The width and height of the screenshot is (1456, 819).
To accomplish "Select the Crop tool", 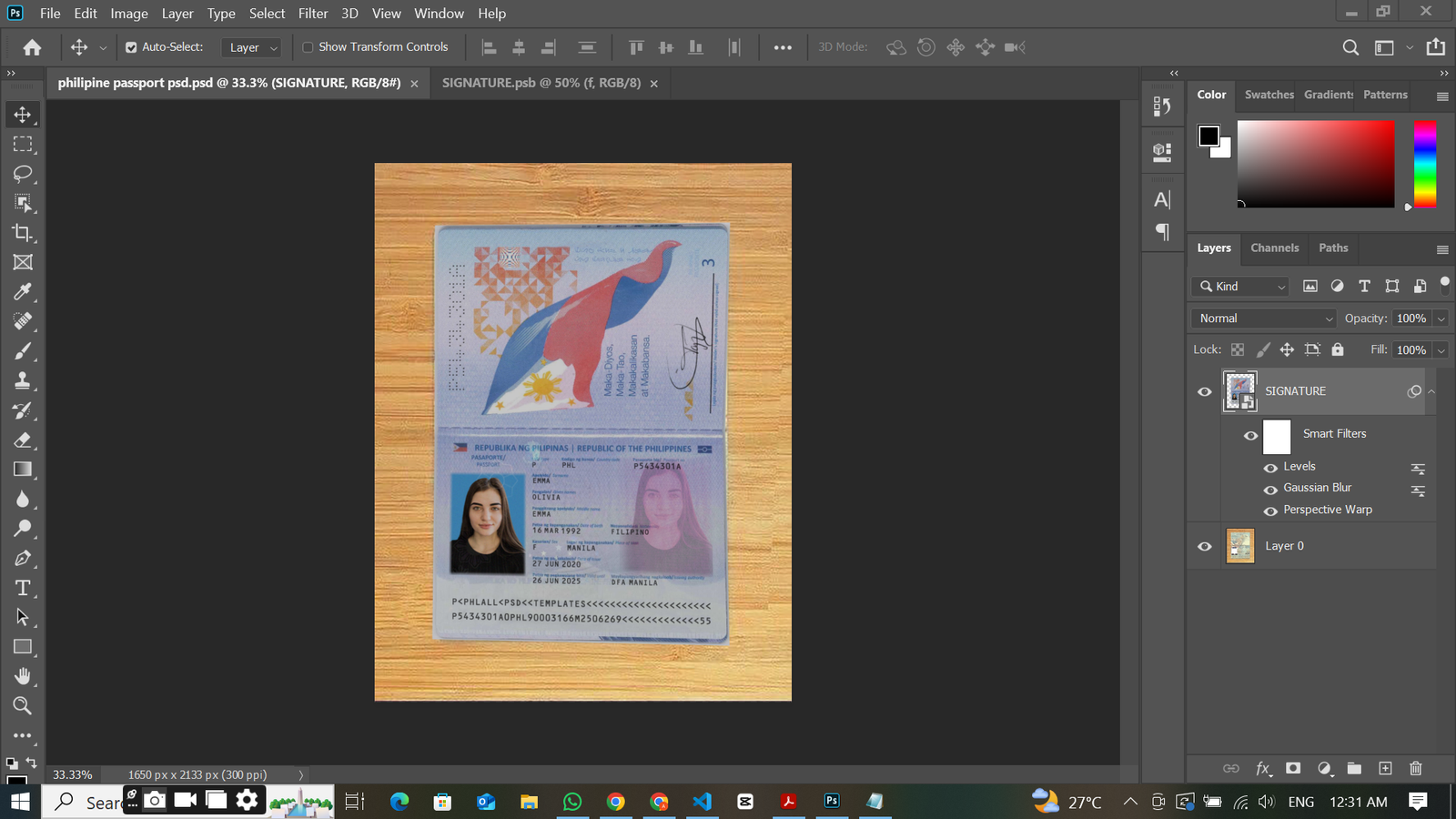I will coord(23,233).
